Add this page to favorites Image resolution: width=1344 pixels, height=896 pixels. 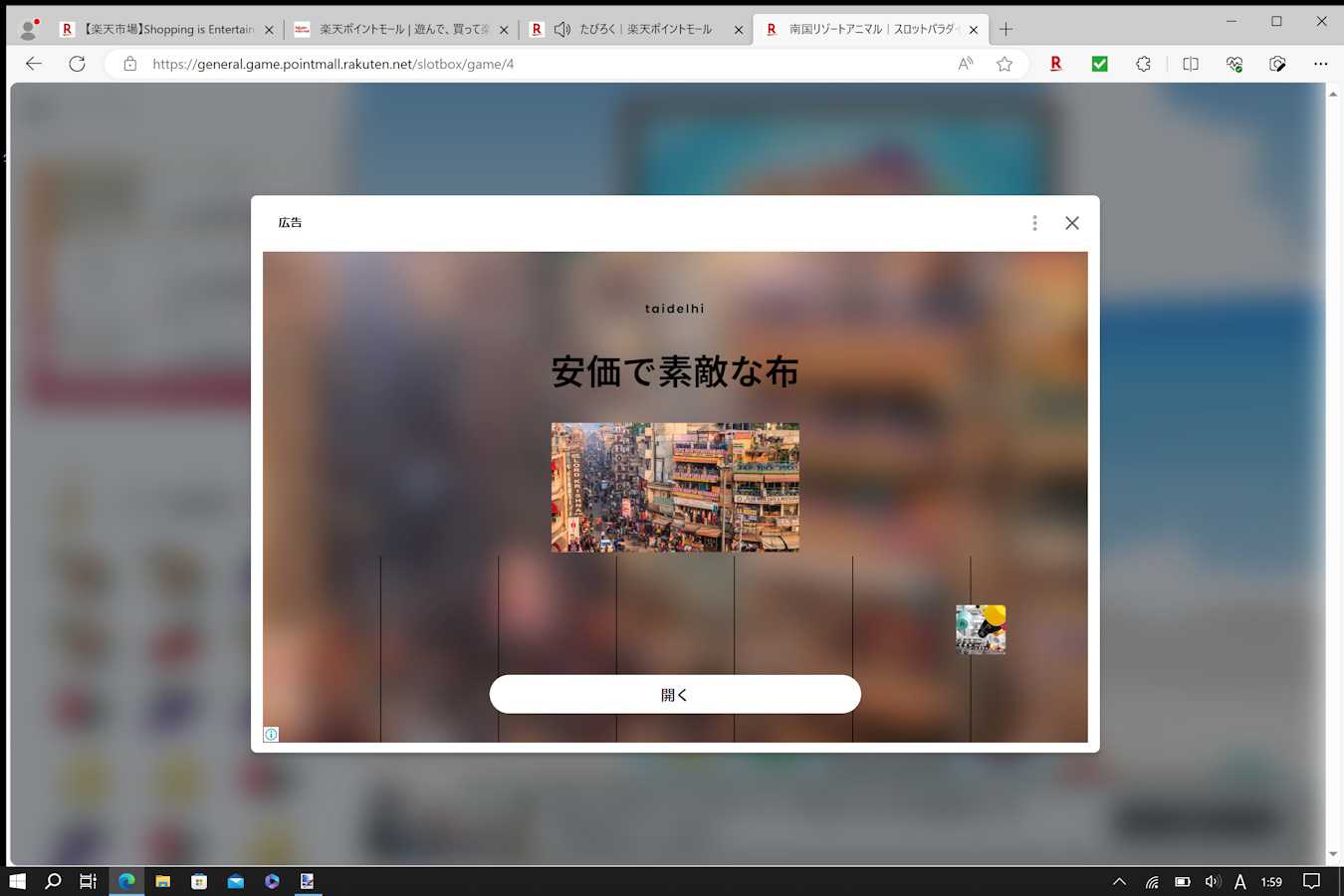pos(1005,64)
